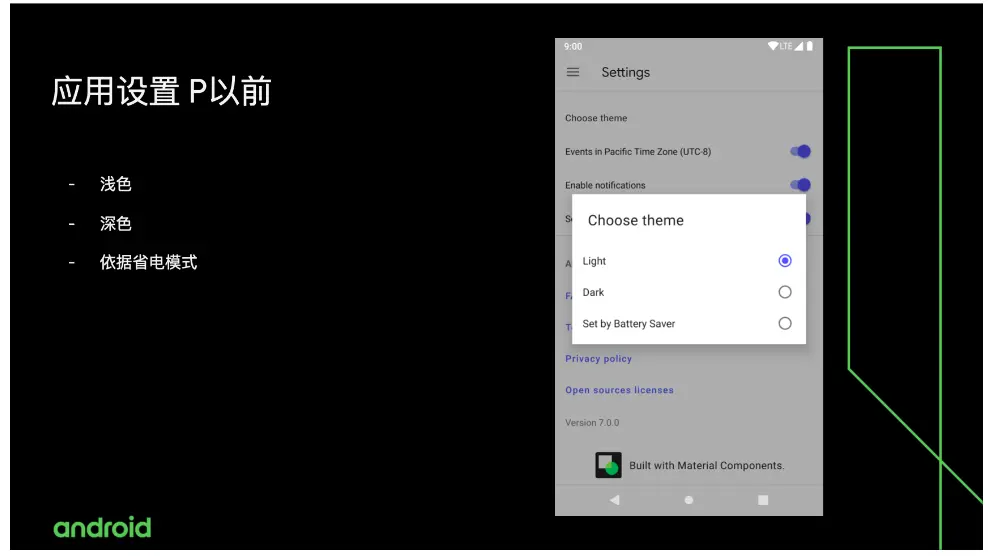The width and height of the screenshot is (990, 556).
Task: Click the Material Components logo icon
Action: tap(608, 465)
